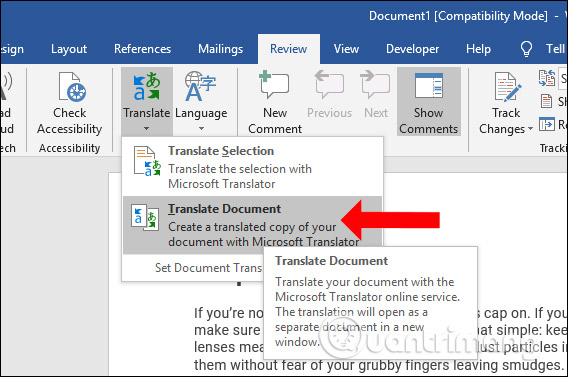Click the Translate Selection page icon
The image size is (568, 377).
[147, 161]
